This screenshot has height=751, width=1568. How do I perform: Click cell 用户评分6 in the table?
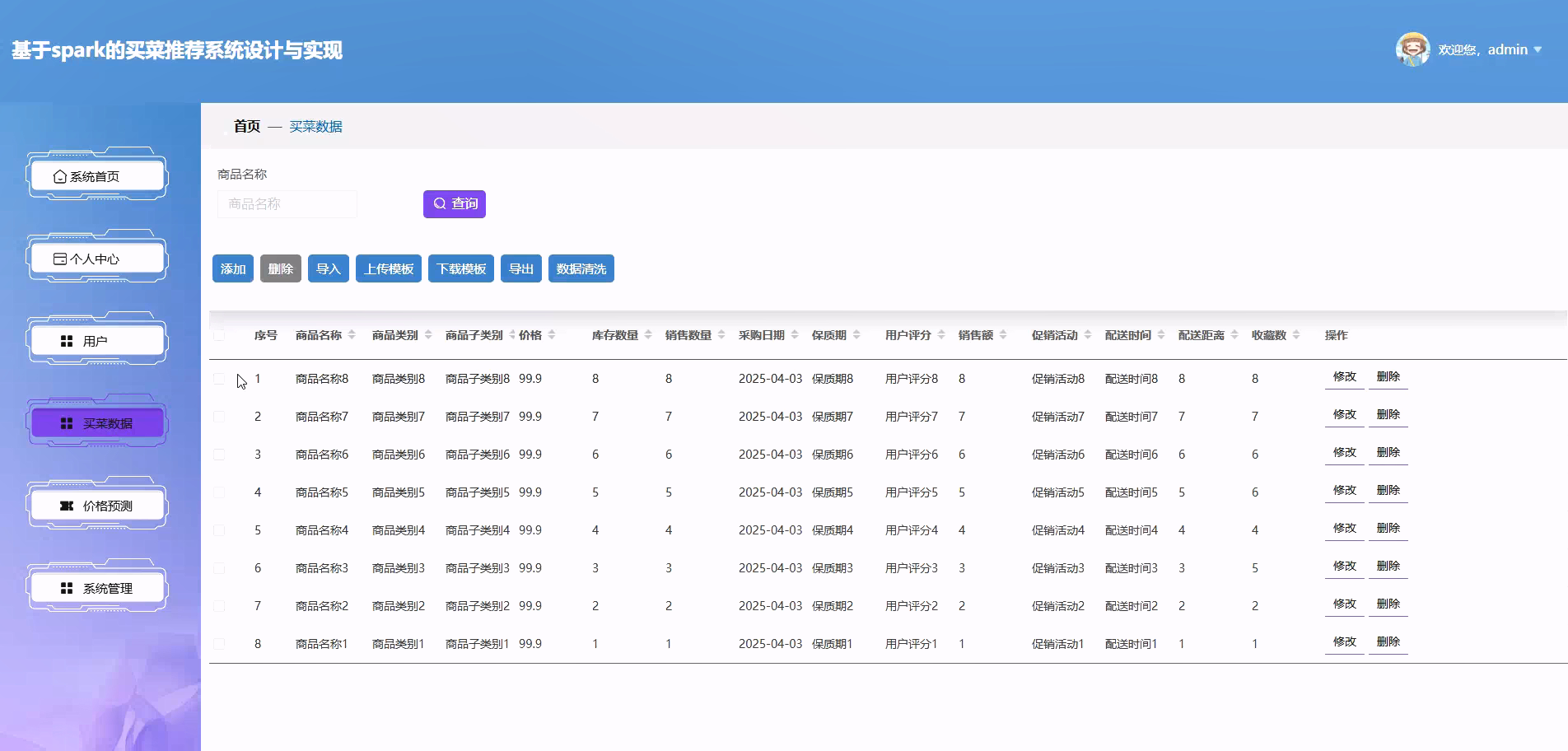[912, 455]
